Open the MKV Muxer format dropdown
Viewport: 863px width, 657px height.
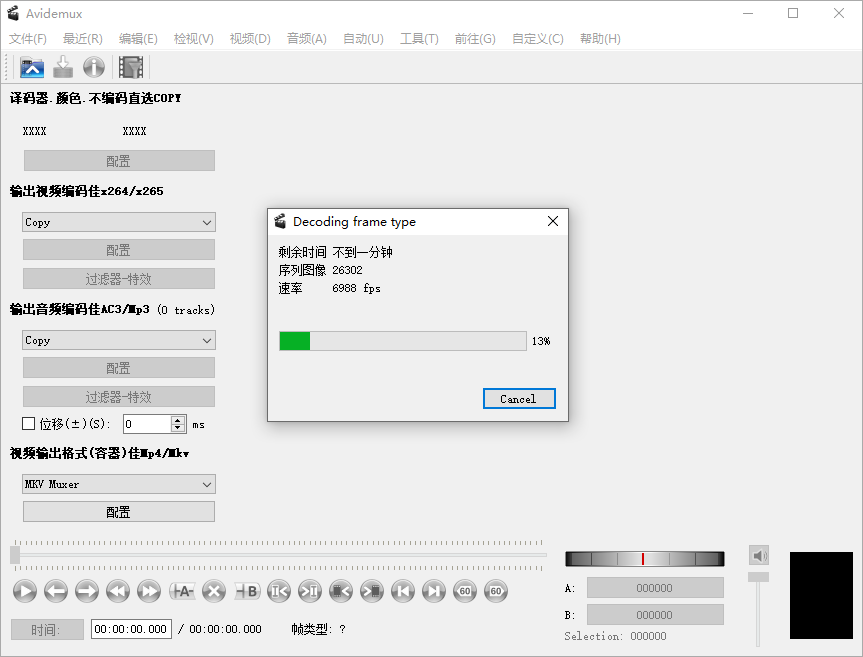119,484
